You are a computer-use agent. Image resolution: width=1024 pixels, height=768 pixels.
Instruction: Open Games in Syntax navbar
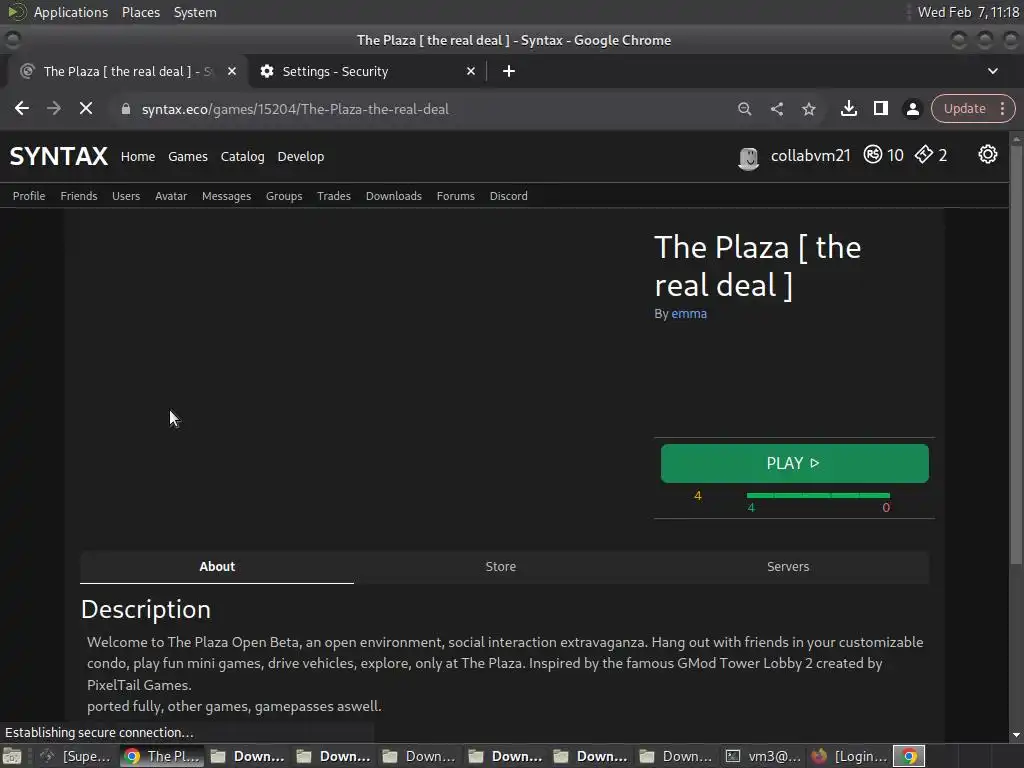click(187, 157)
